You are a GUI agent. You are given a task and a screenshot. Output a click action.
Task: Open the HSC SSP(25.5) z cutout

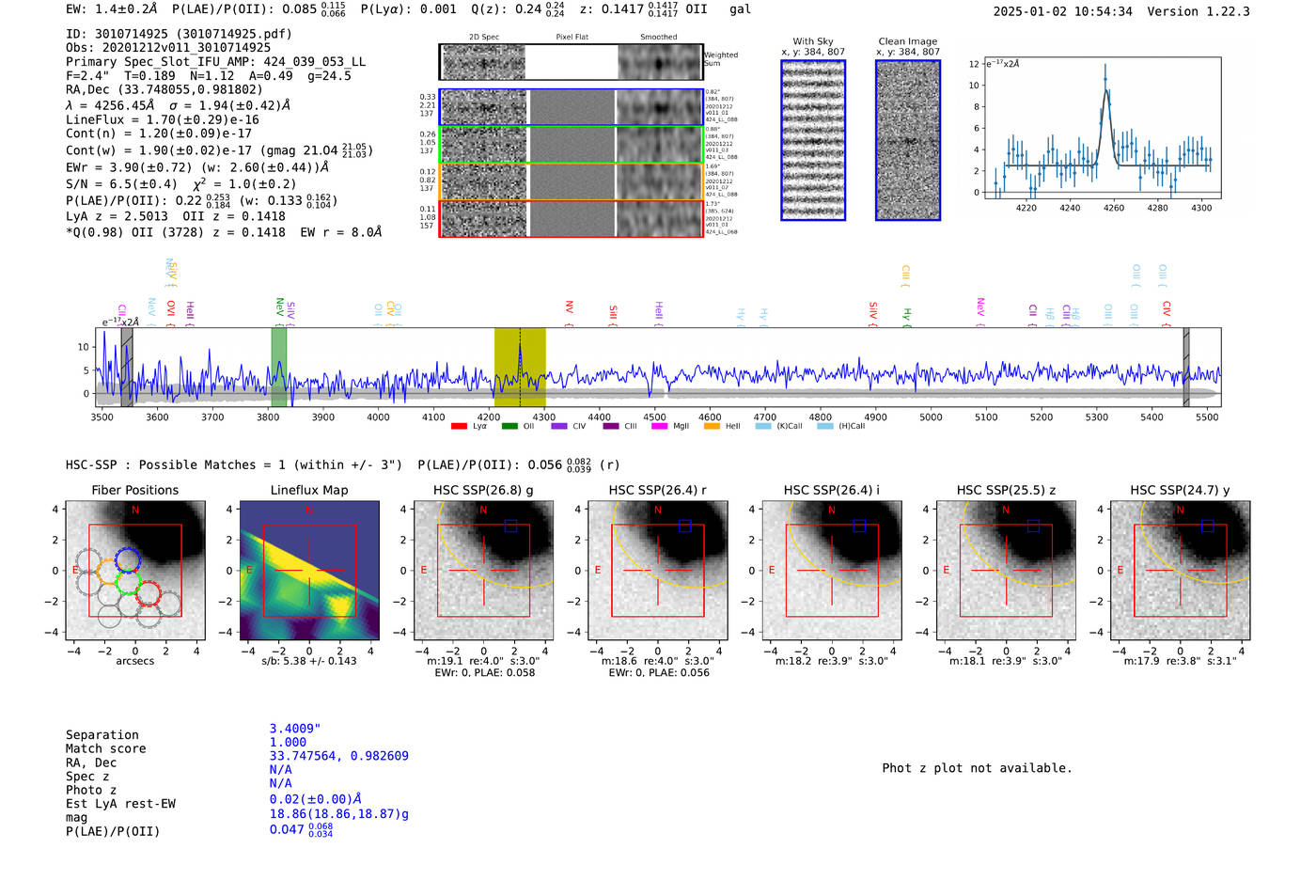1006,571
